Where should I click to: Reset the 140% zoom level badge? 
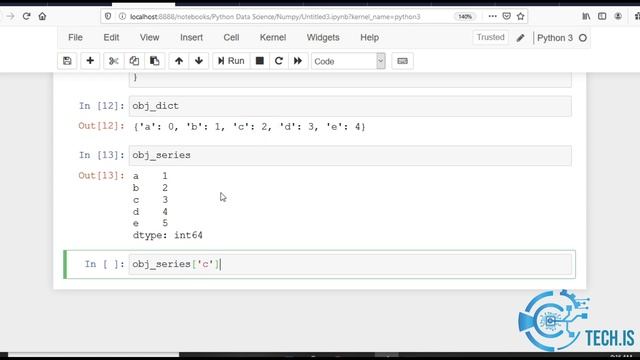464,17
